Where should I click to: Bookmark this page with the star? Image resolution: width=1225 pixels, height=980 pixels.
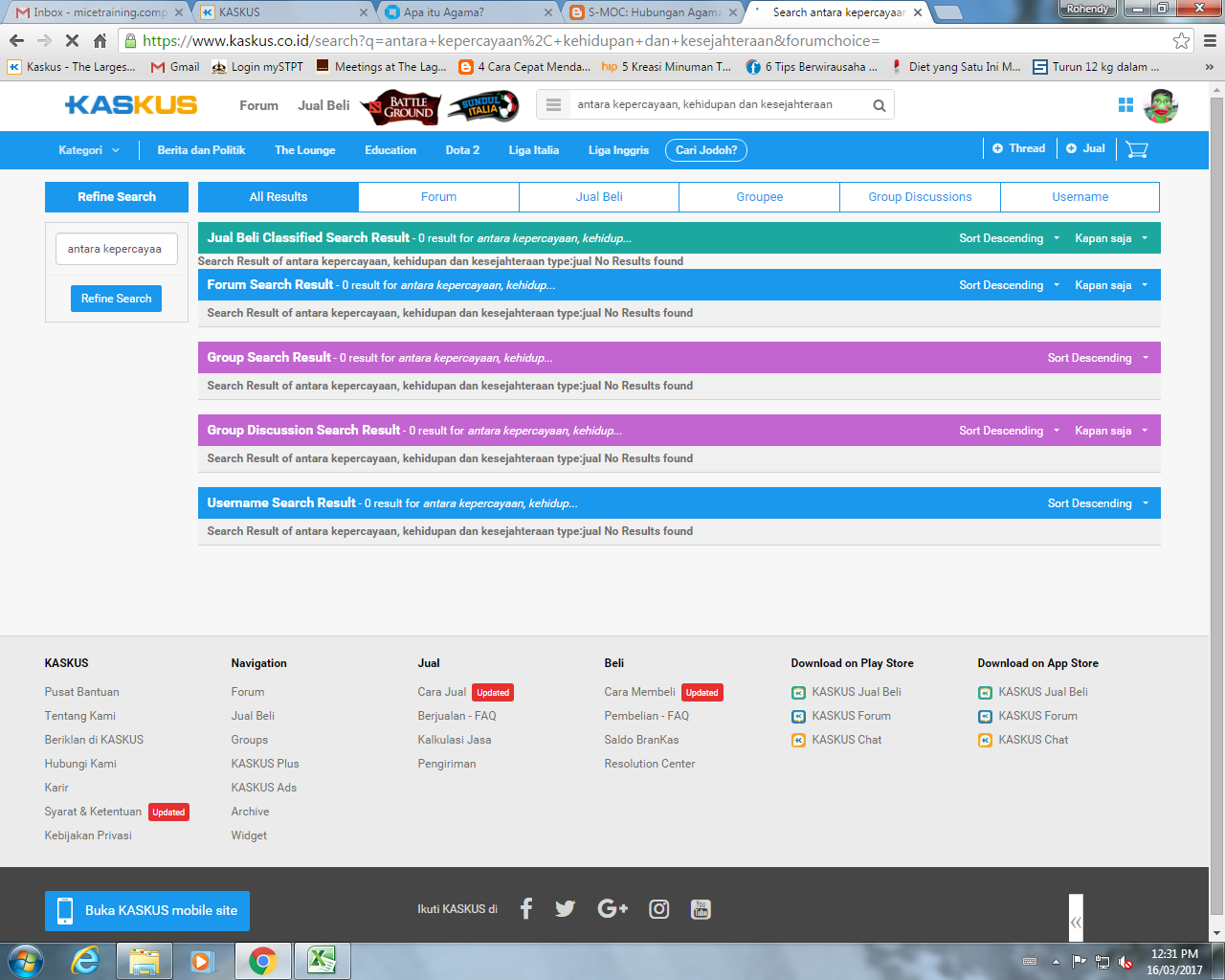click(1181, 41)
